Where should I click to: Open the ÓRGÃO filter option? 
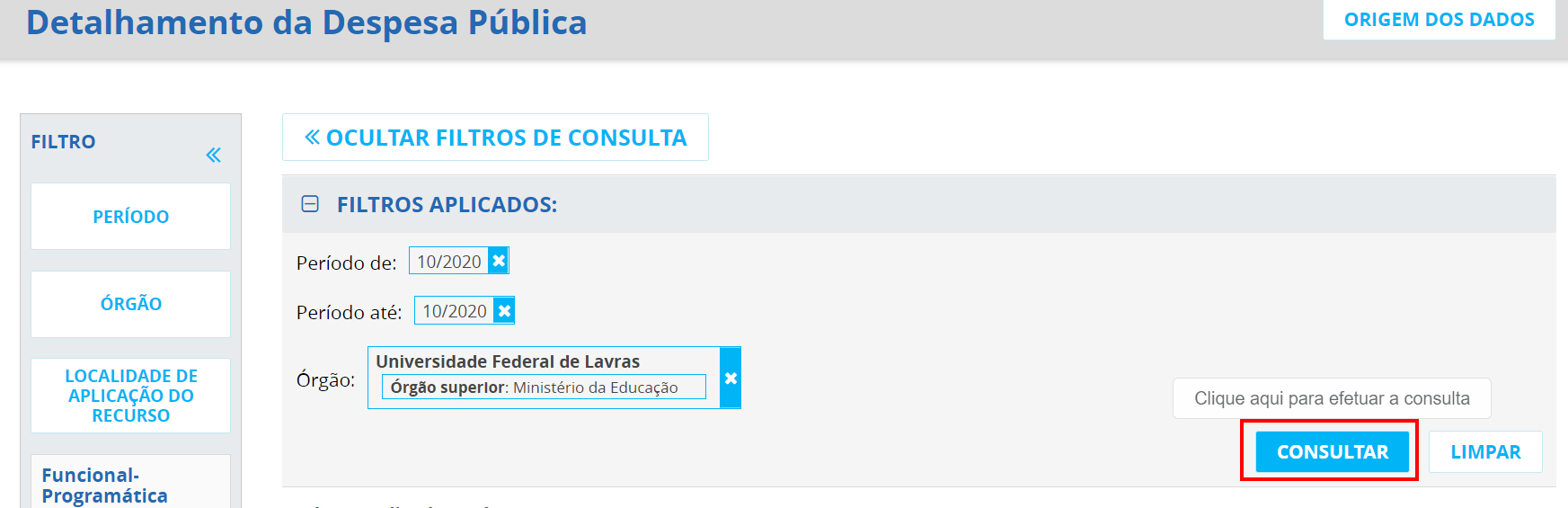click(131, 304)
